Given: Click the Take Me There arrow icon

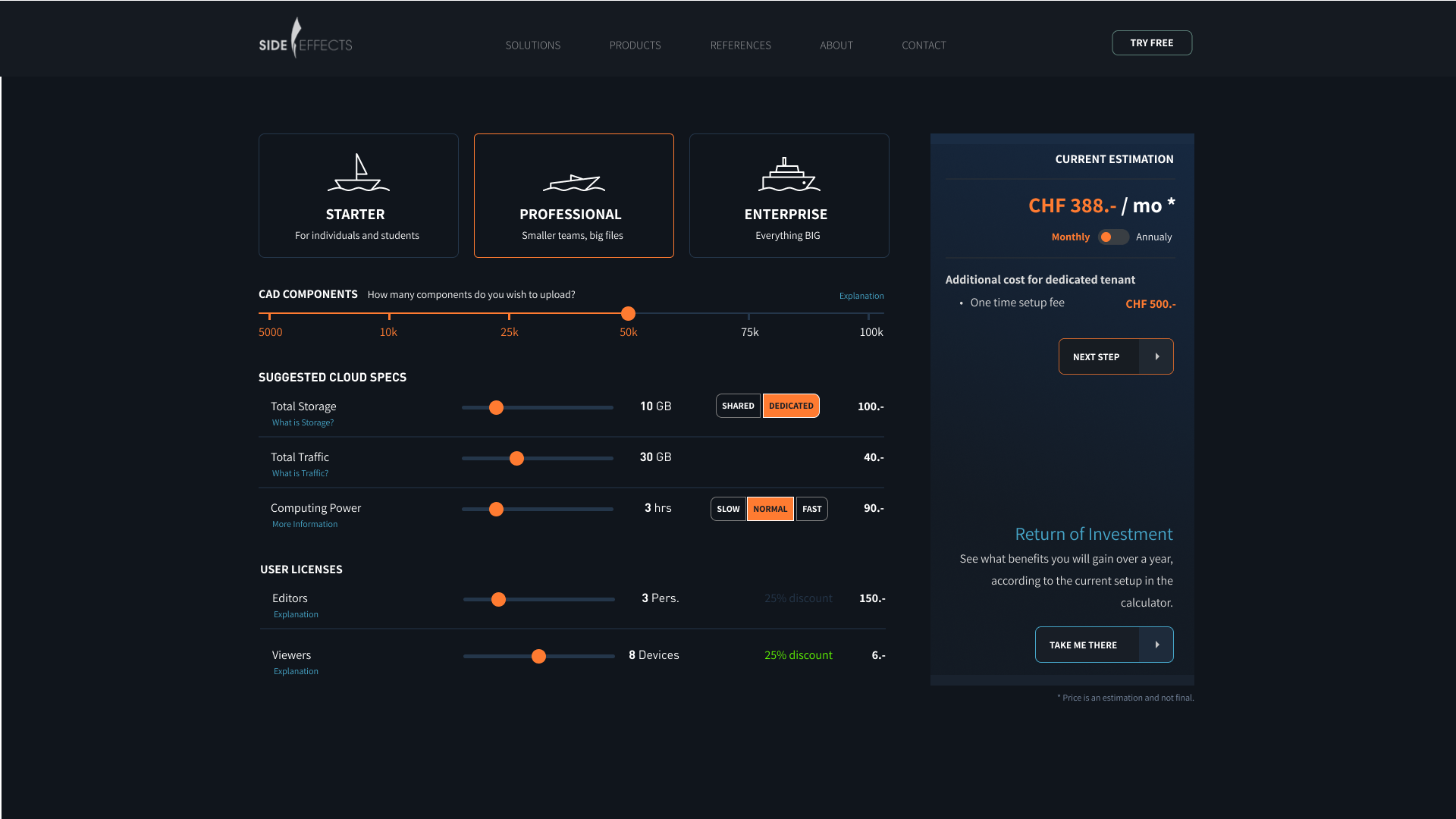Looking at the screenshot, I should point(1156,645).
